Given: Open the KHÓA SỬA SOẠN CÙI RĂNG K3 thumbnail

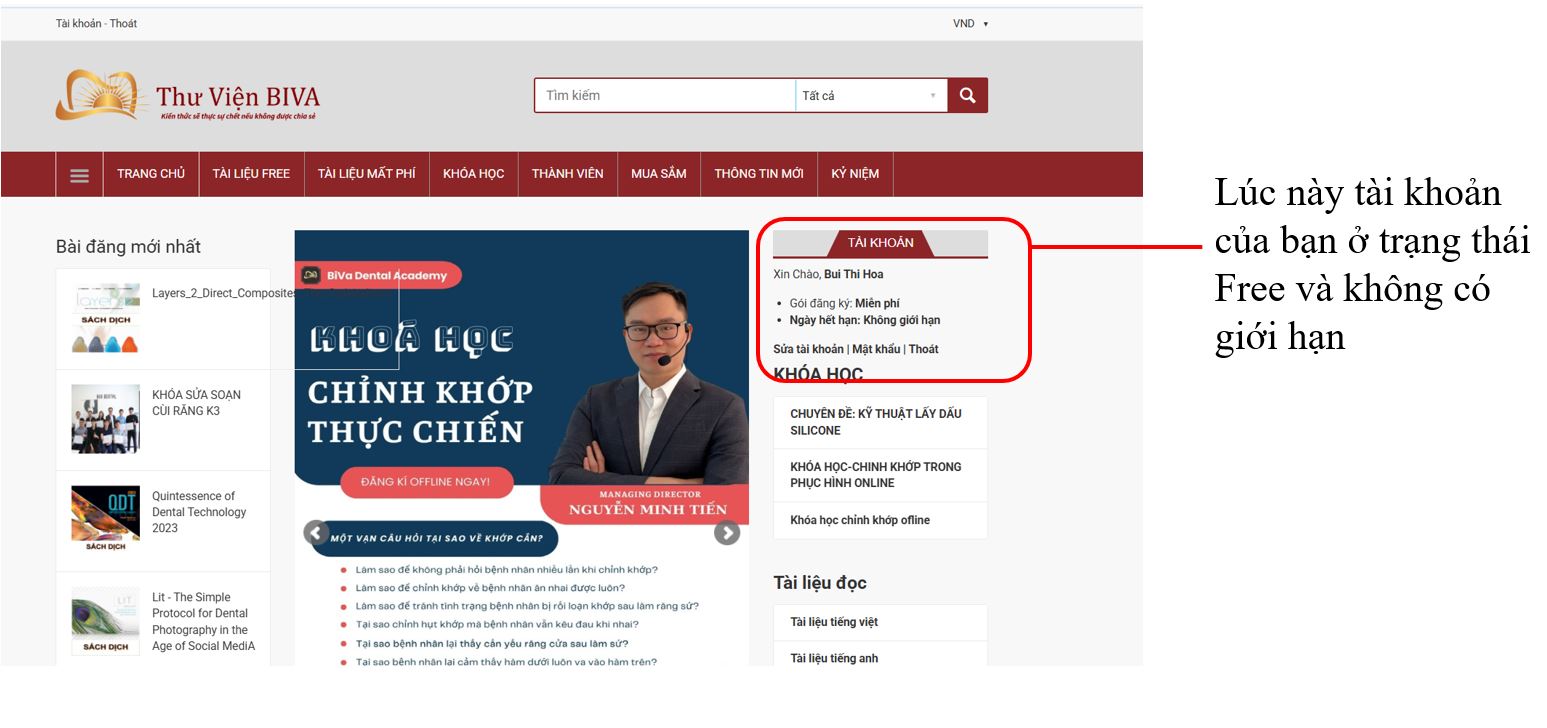Looking at the screenshot, I should (106, 419).
